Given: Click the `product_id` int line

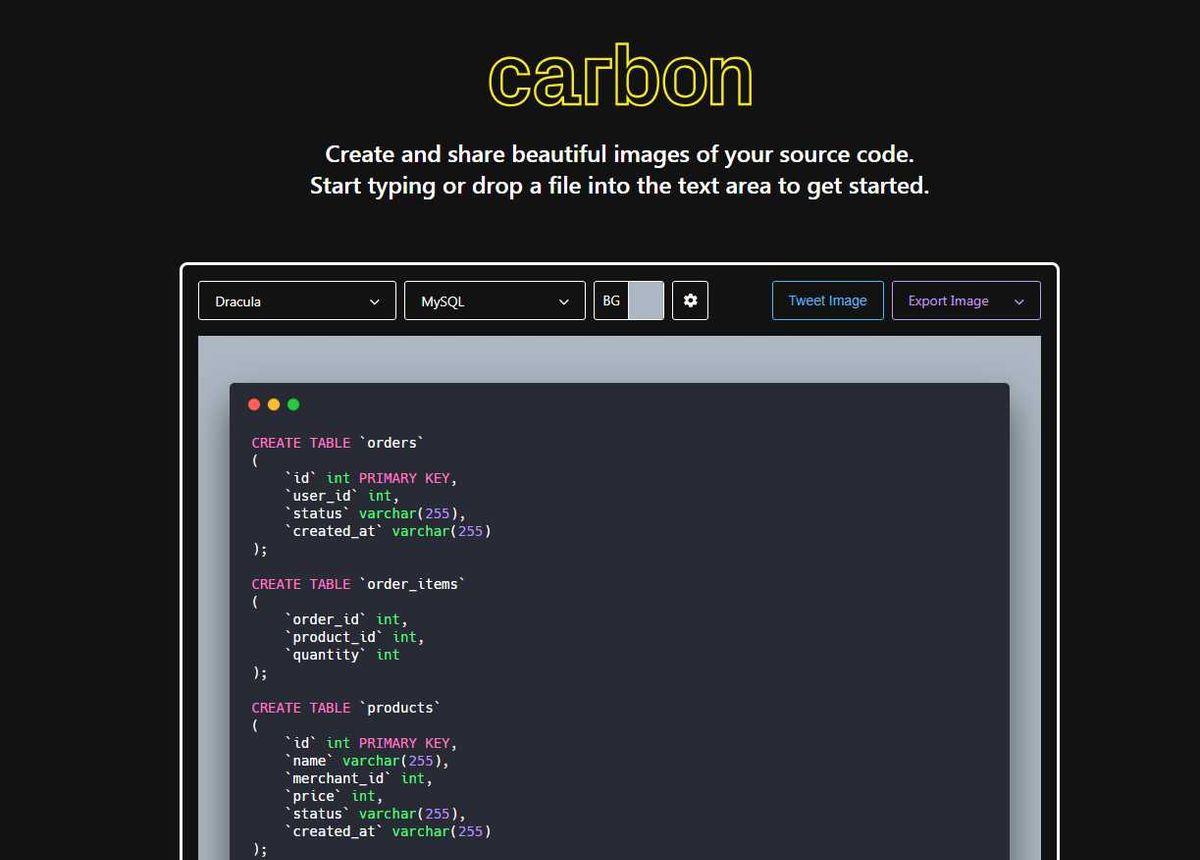Looking at the screenshot, I should 354,637.
